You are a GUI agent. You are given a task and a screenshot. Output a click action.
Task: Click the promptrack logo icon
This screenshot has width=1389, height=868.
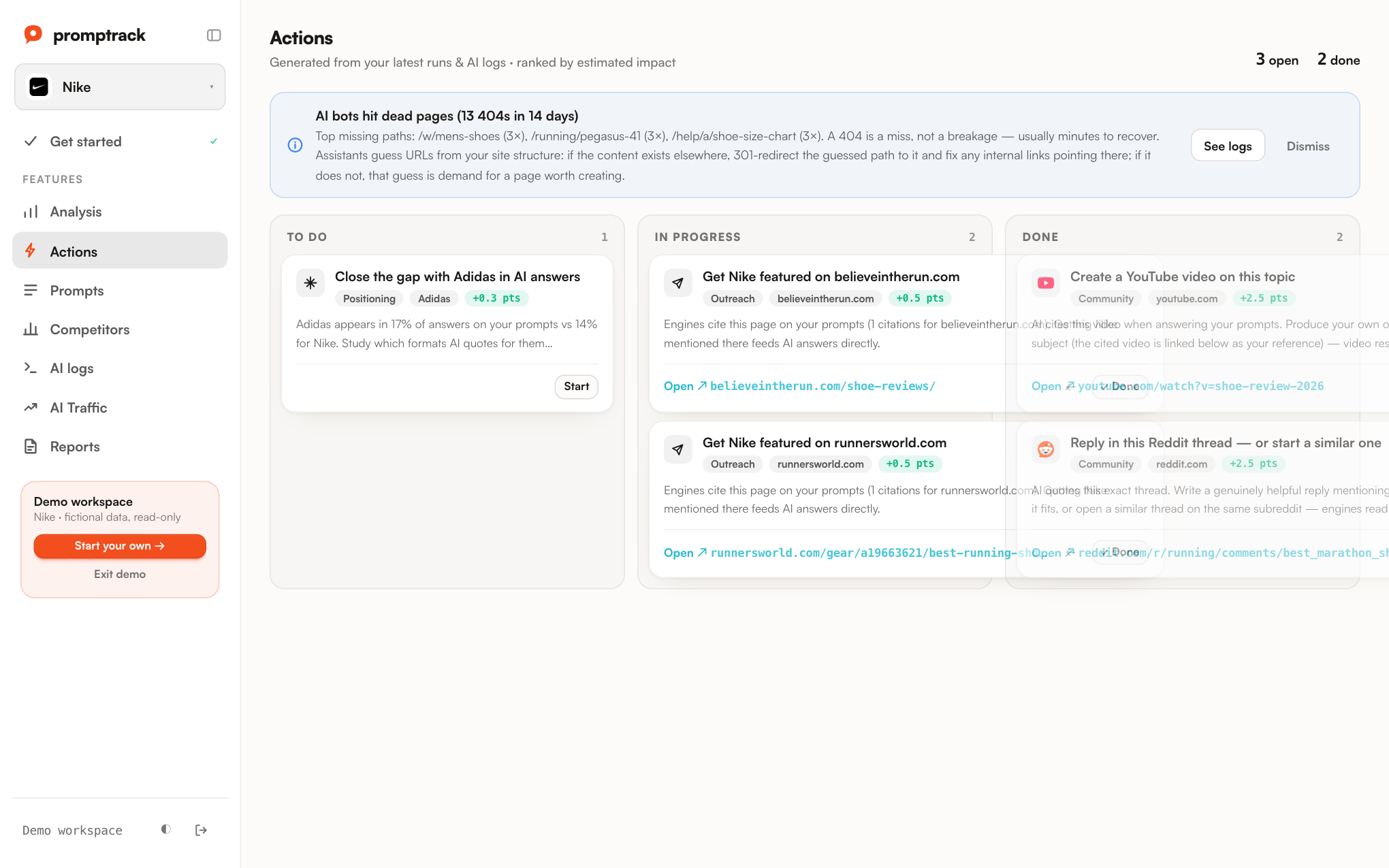tap(33, 35)
